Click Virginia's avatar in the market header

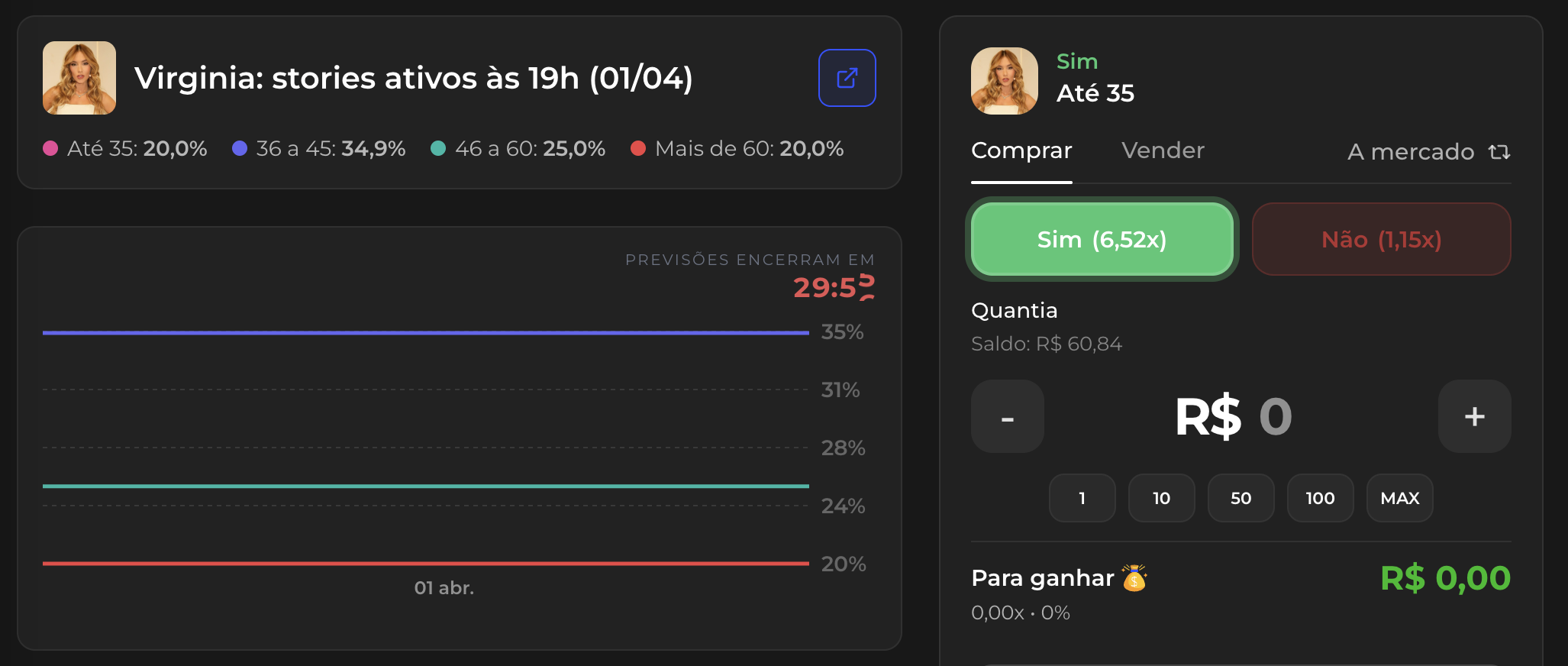79,77
